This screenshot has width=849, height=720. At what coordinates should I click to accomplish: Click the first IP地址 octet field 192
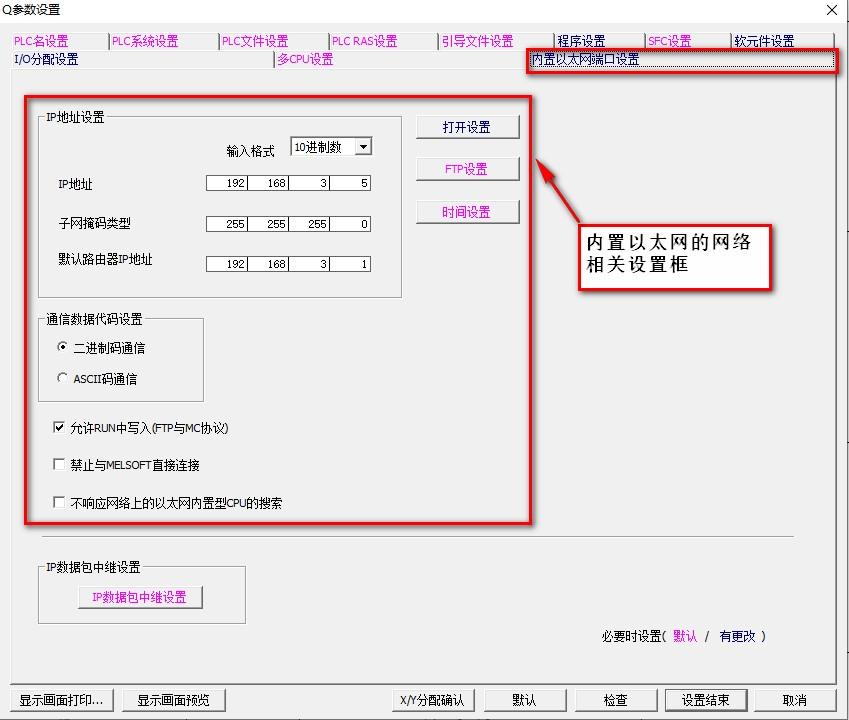tap(227, 183)
